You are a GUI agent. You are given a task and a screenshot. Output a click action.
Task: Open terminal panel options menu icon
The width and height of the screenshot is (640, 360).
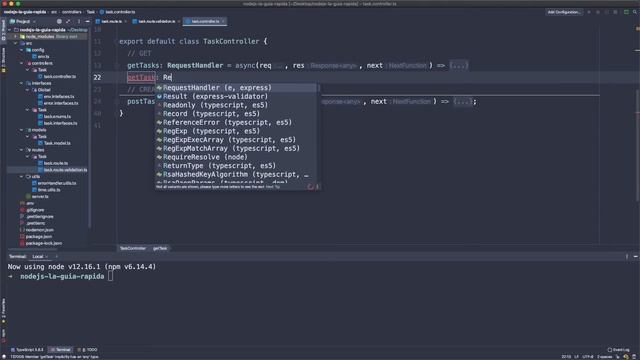pos(627,256)
